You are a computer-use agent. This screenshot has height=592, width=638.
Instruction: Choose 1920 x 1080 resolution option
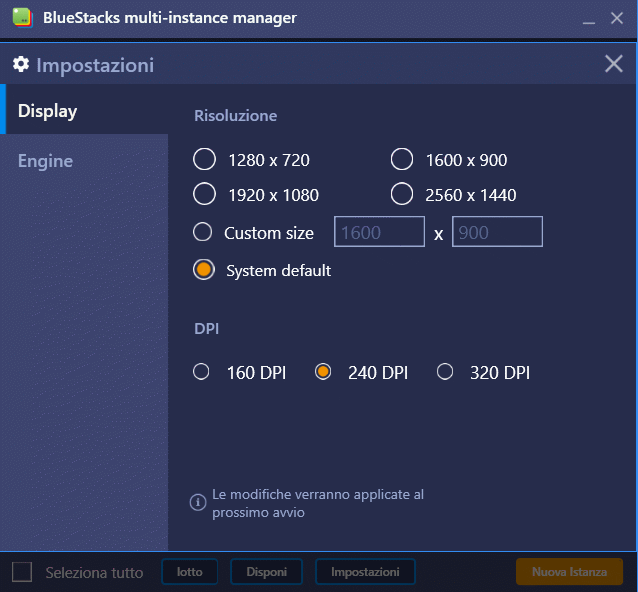[204, 194]
